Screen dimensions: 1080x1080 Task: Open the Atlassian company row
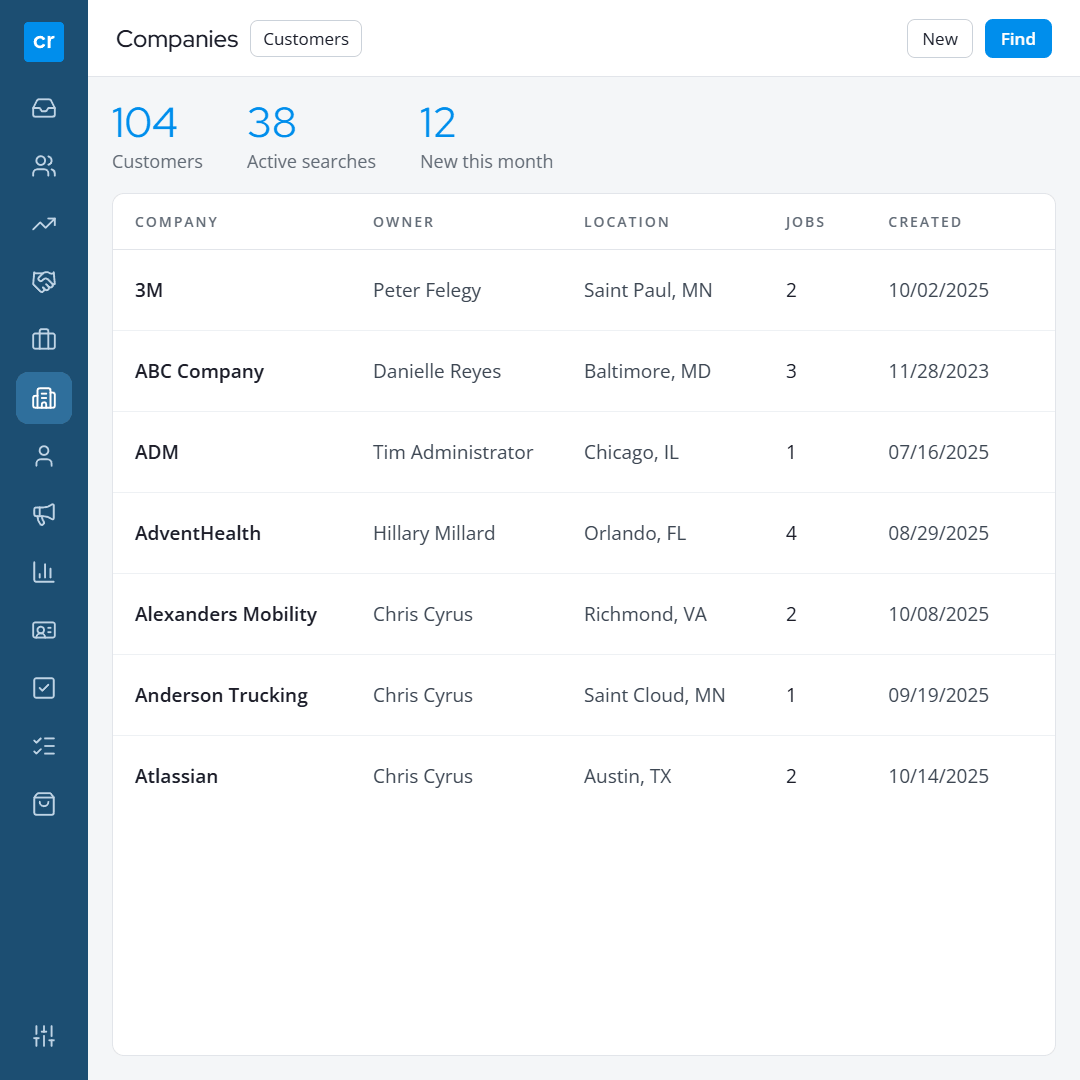(x=584, y=776)
